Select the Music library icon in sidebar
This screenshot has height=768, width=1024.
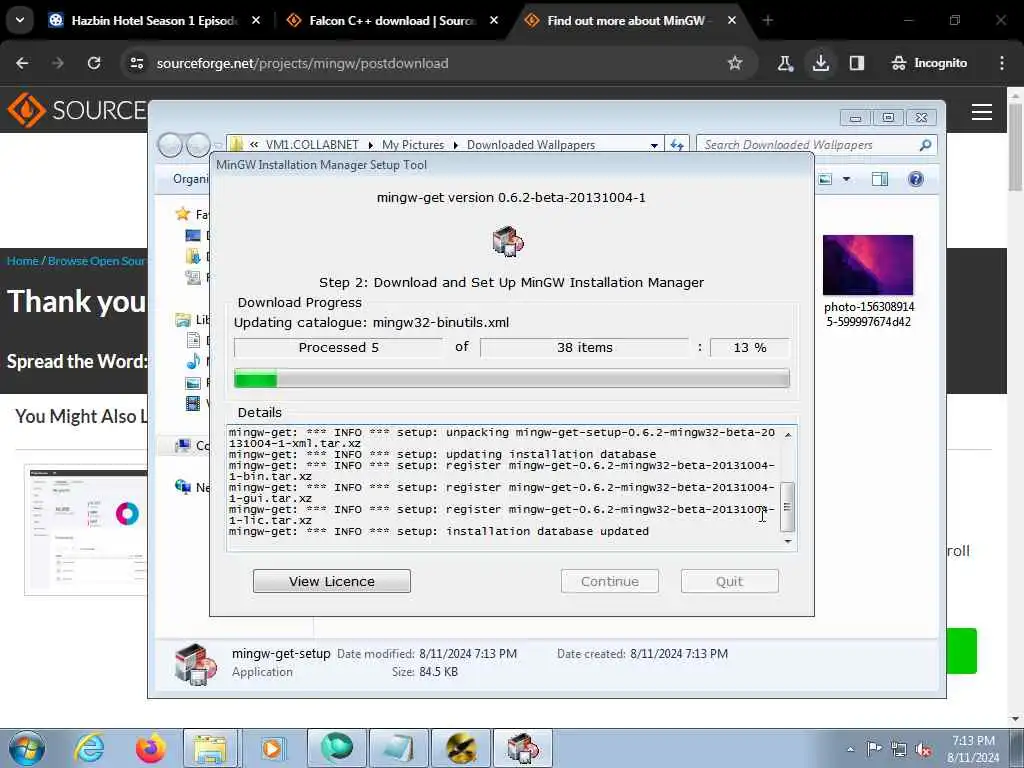coord(193,361)
